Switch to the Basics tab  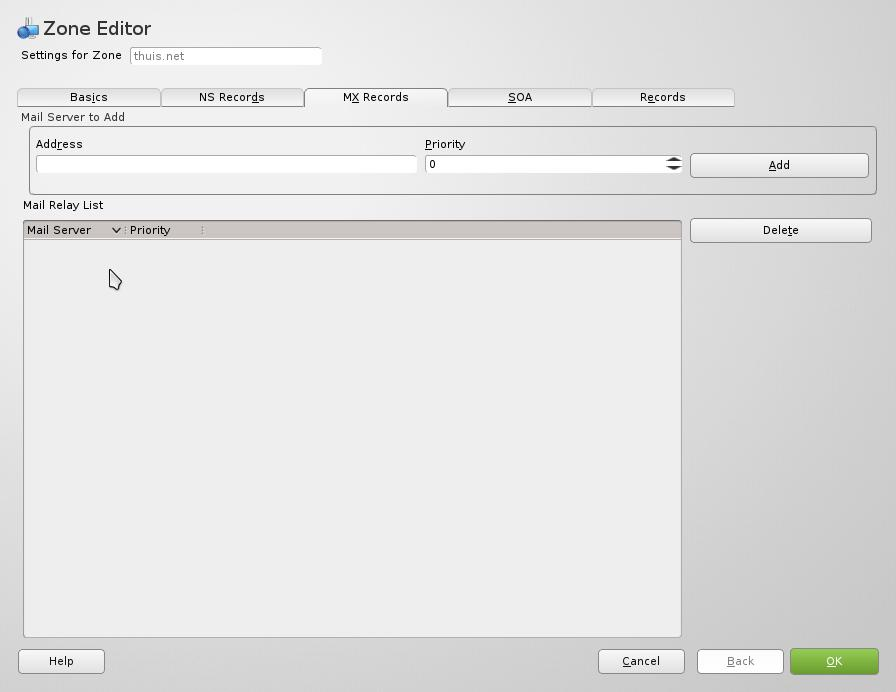[89, 97]
